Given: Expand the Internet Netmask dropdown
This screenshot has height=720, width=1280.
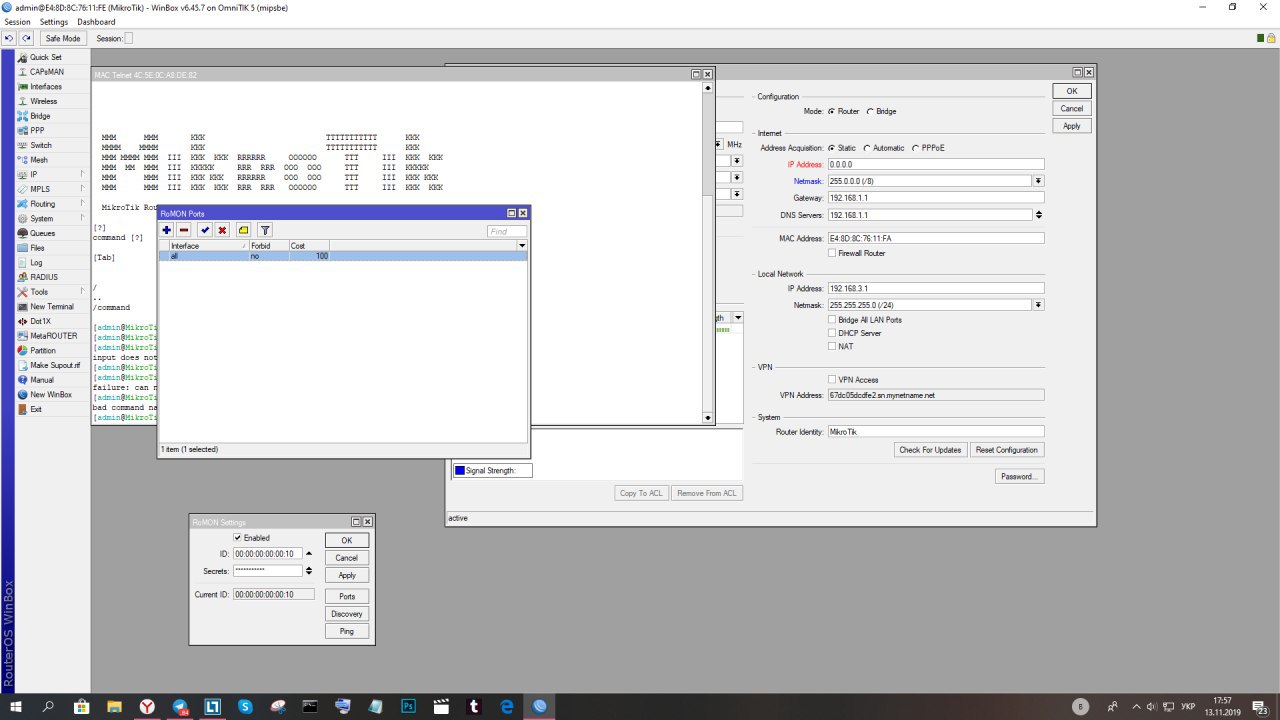Looking at the screenshot, I should click(1039, 181).
